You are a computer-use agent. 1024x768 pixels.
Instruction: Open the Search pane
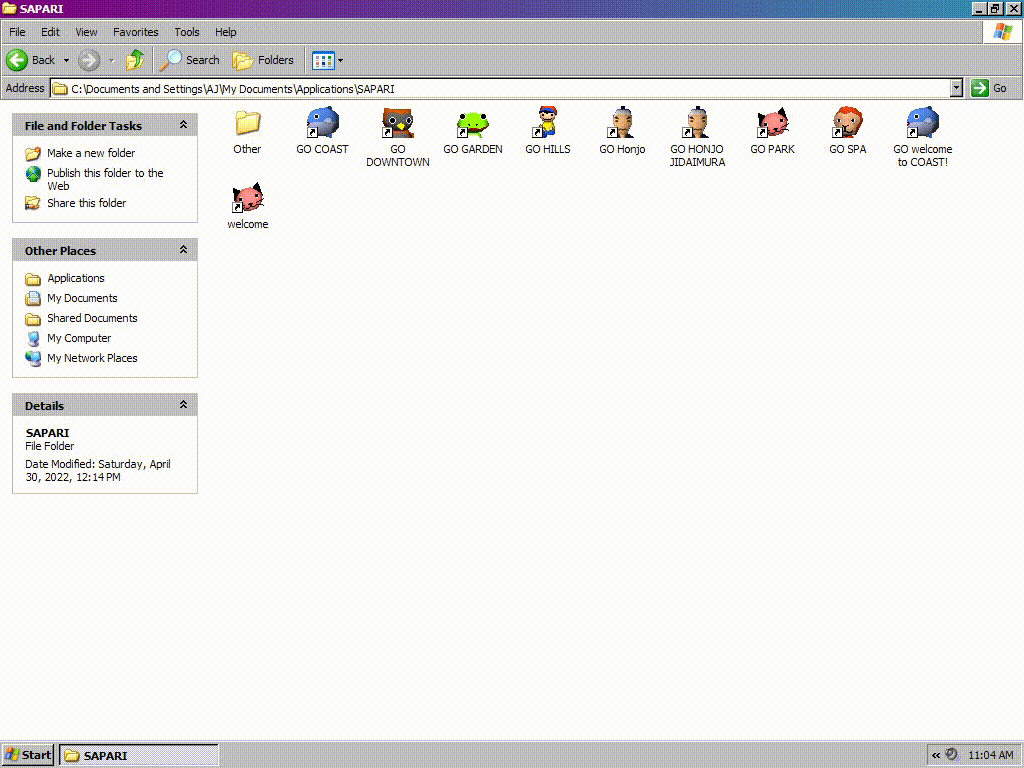coord(190,60)
